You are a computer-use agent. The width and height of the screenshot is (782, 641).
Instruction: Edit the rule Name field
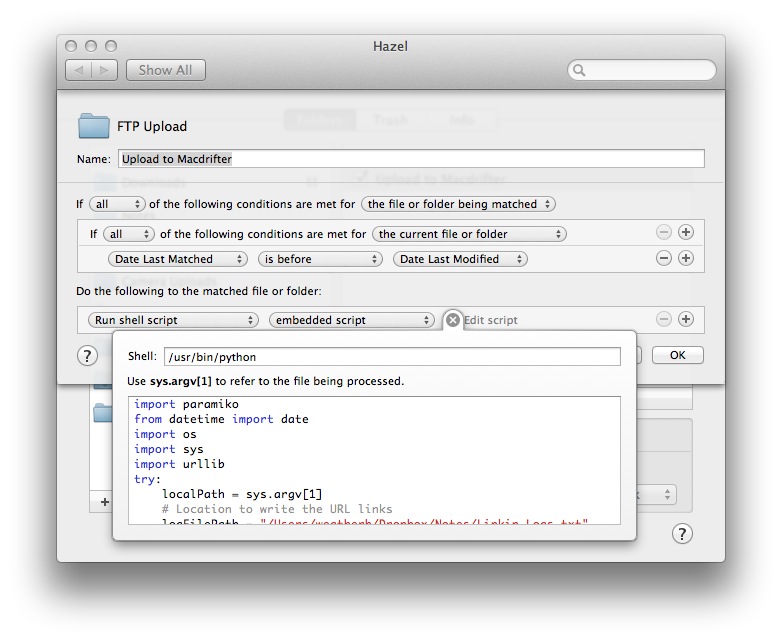coord(411,159)
